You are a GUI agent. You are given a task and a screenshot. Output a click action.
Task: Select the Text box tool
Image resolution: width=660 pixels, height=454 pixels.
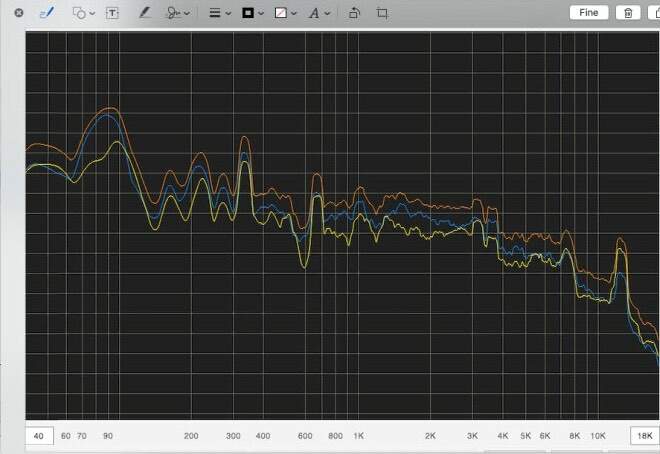tap(112, 13)
